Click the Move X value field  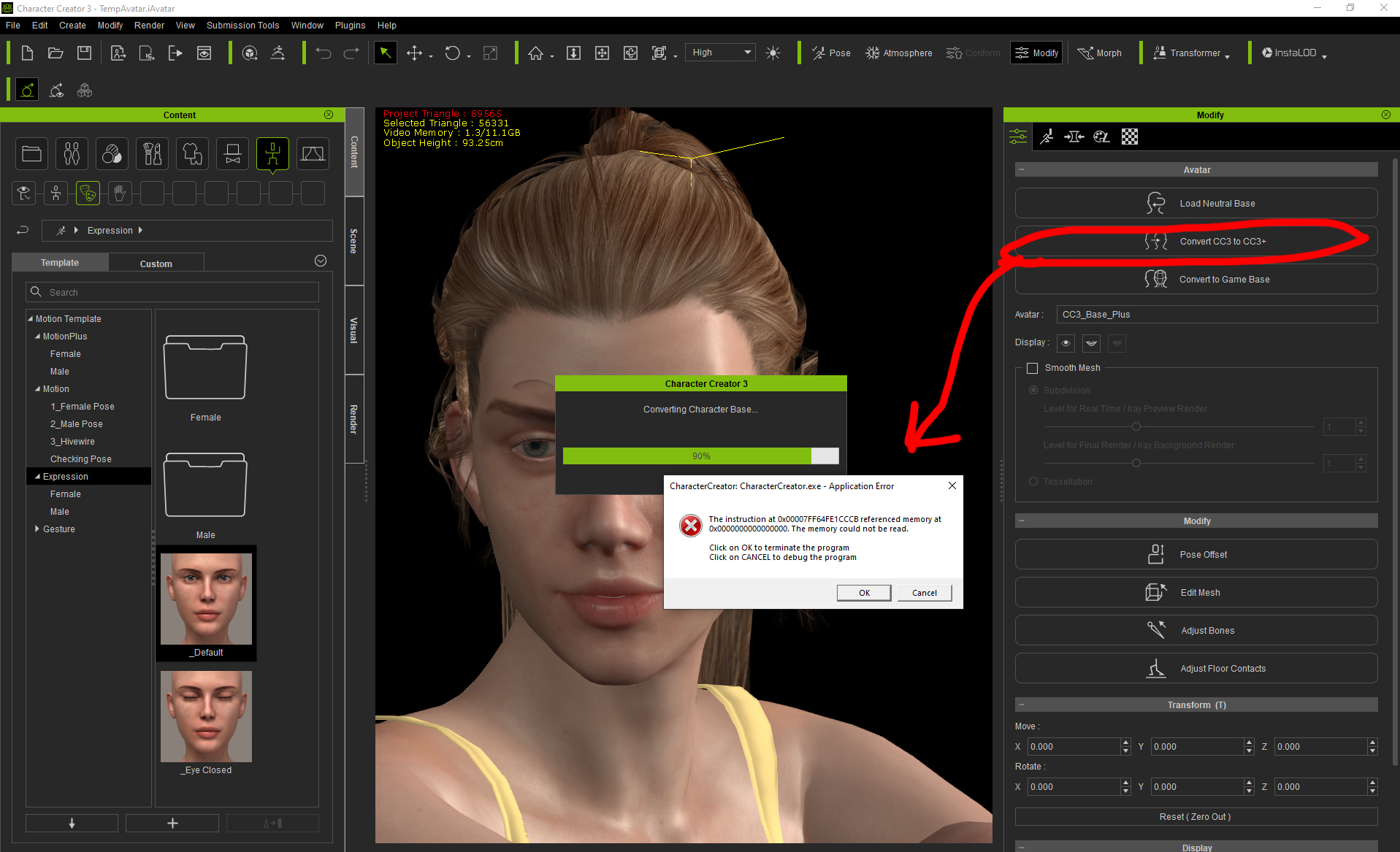(x=1074, y=747)
